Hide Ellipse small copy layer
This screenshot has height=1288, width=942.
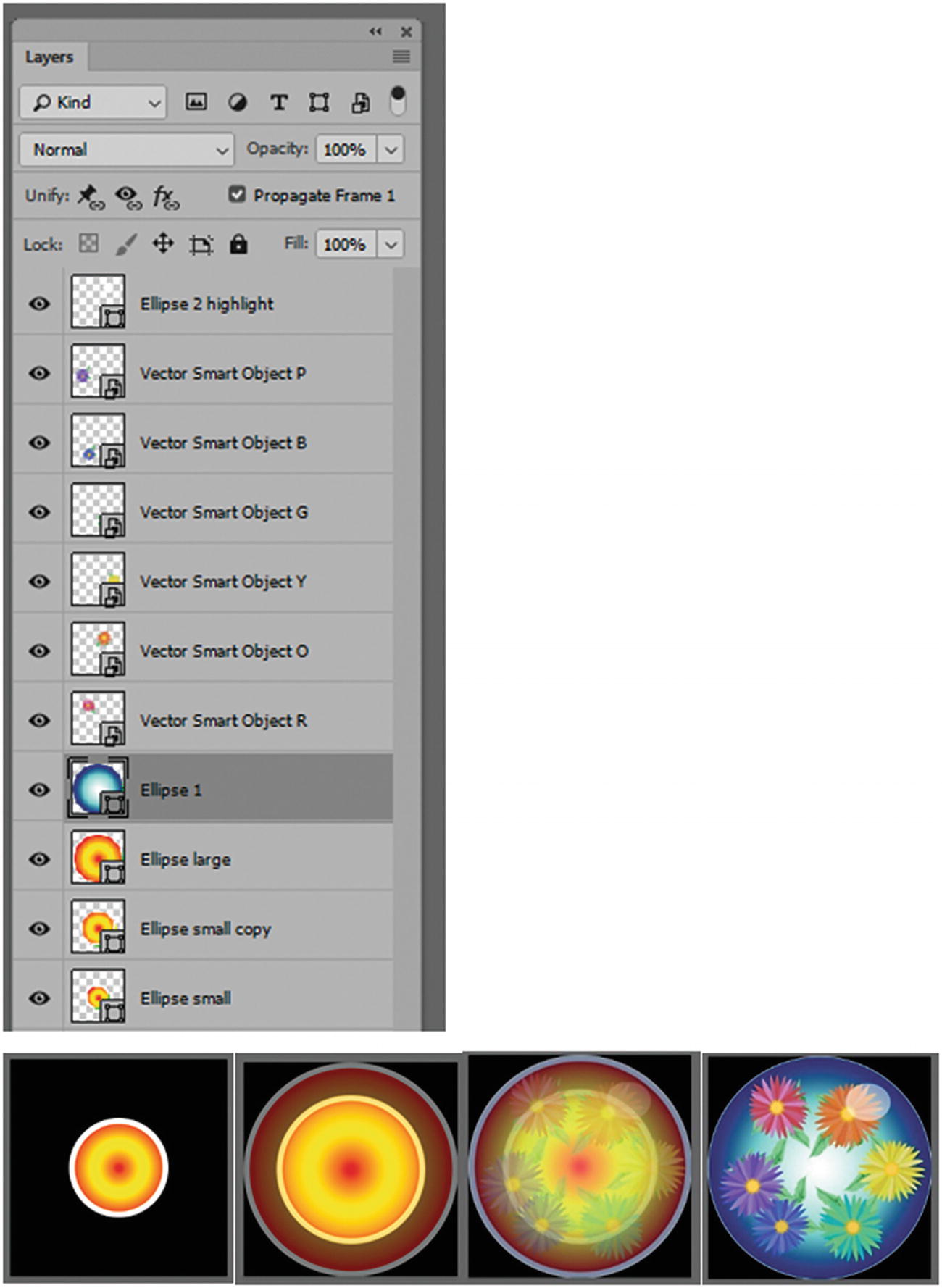(x=39, y=929)
